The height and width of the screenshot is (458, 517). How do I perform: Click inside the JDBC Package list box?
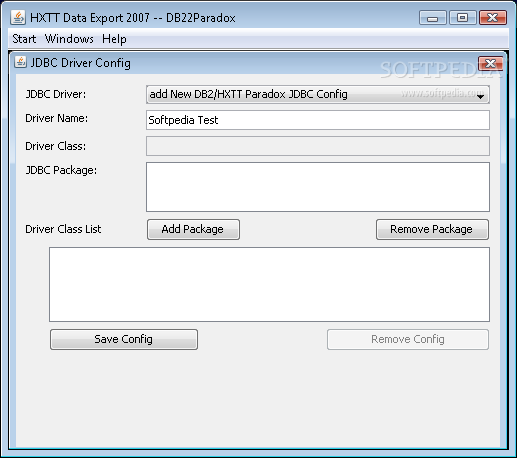[318, 187]
